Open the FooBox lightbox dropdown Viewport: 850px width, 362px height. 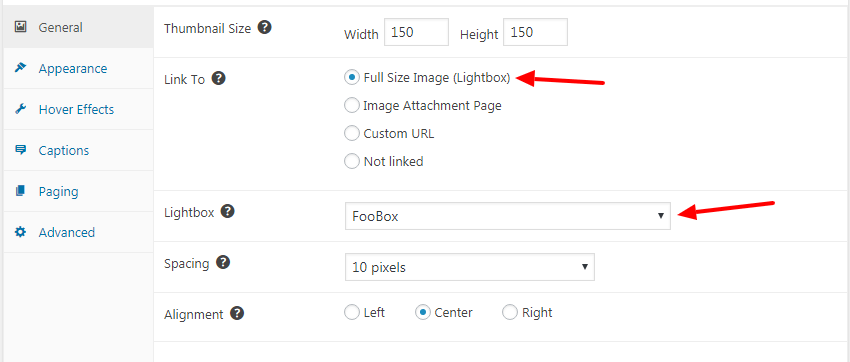pos(507,216)
